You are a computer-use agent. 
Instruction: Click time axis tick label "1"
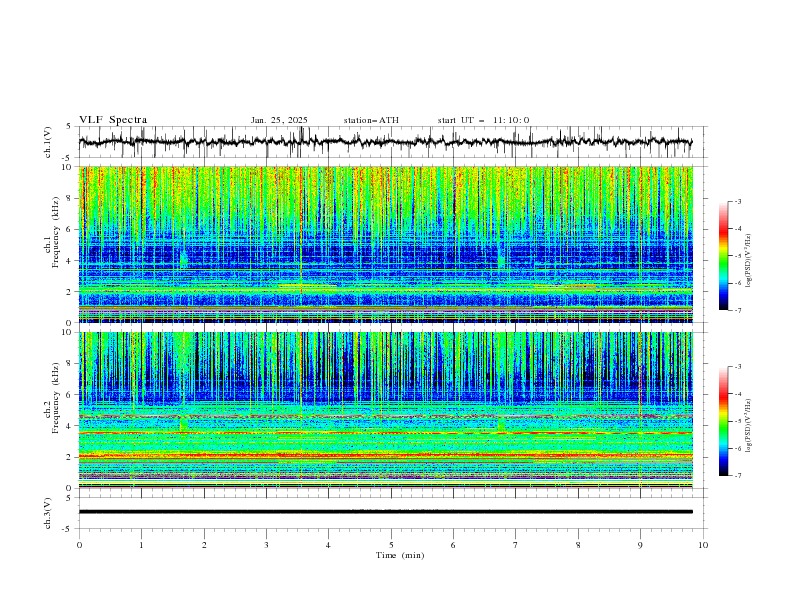(x=141, y=545)
